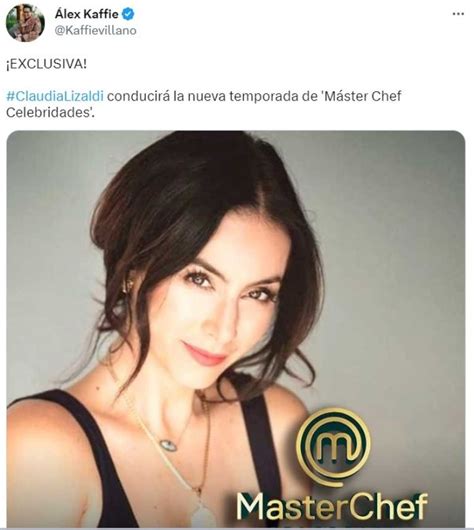Click the ¡EXCLUSIVA! text line

coord(47,64)
